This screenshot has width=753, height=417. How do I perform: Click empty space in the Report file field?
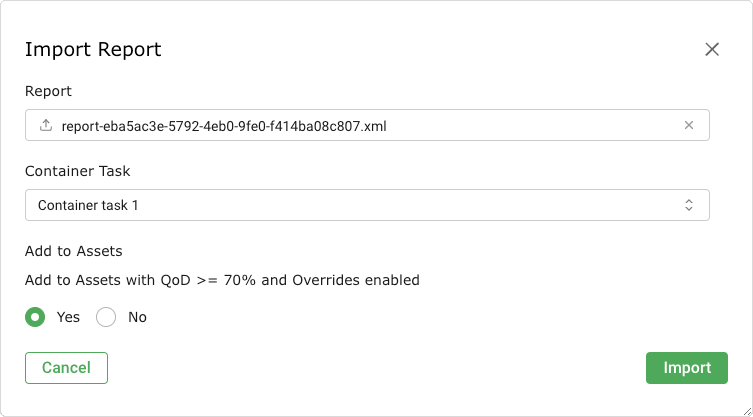click(530, 126)
